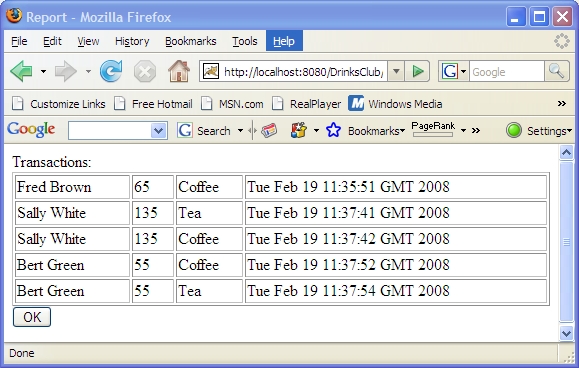The image size is (579, 368).
Task: Show more bookmarks toolbar items chevron
Action: click(562, 103)
